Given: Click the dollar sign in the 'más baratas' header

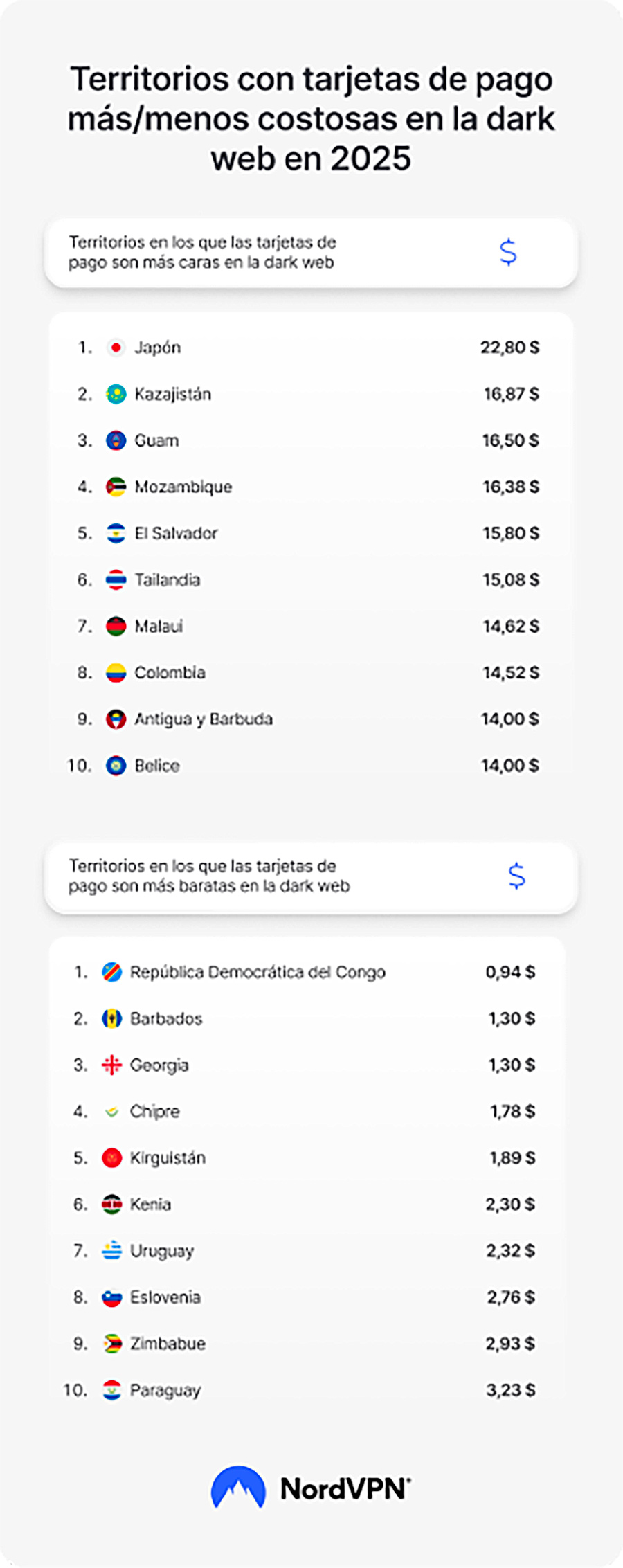Looking at the screenshot, I should pos(516,876).
